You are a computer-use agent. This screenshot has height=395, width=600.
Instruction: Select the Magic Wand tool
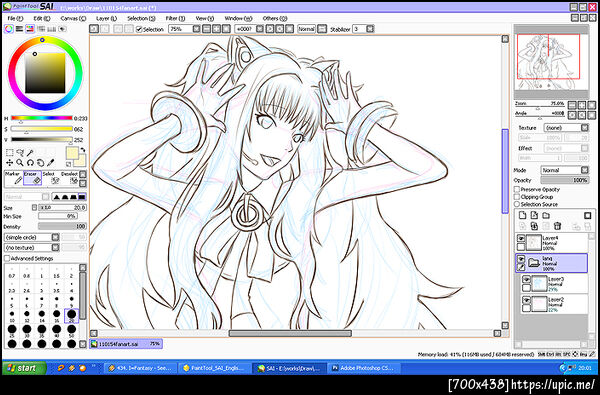[x=30, y=153]
